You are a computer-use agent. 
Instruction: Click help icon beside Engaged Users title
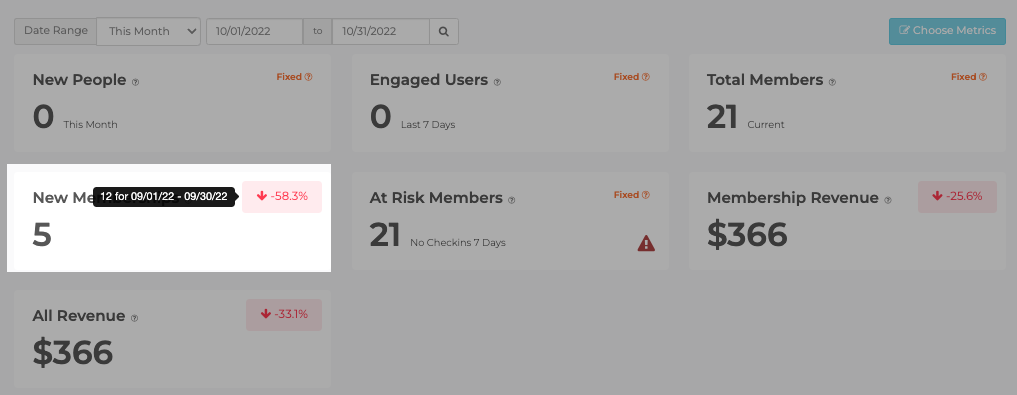(497, 82)
